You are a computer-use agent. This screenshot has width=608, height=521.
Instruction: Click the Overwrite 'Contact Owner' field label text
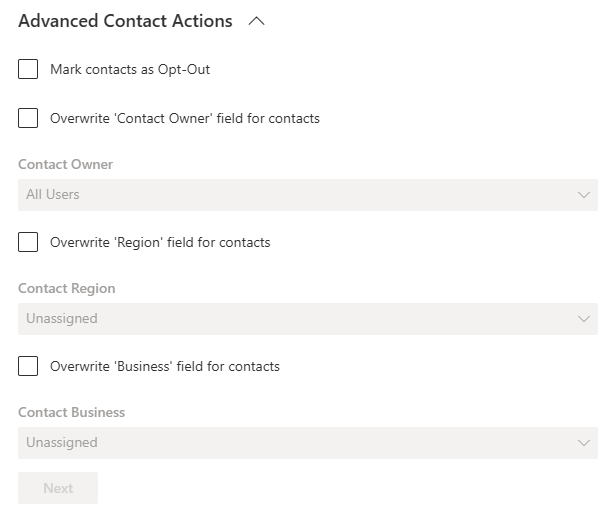pos(185,118)
